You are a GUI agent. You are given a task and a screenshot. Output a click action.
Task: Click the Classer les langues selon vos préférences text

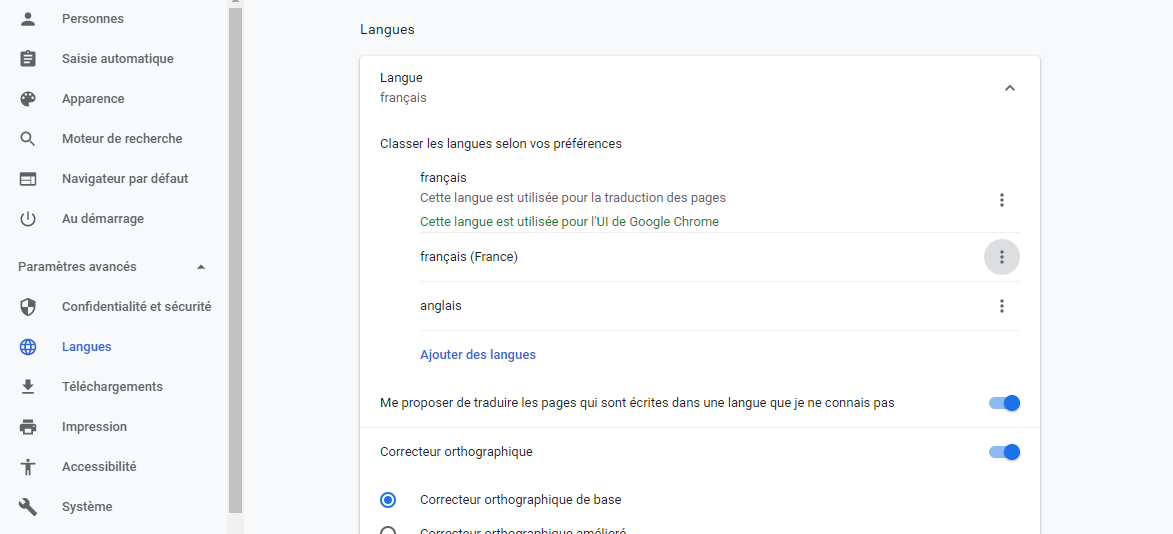[500, 144]
